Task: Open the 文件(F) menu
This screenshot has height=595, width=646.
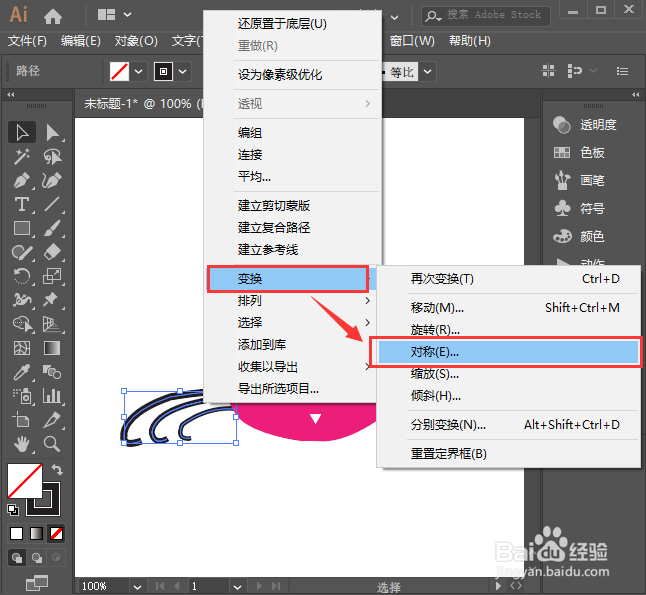Action: (x=27, y=41)
